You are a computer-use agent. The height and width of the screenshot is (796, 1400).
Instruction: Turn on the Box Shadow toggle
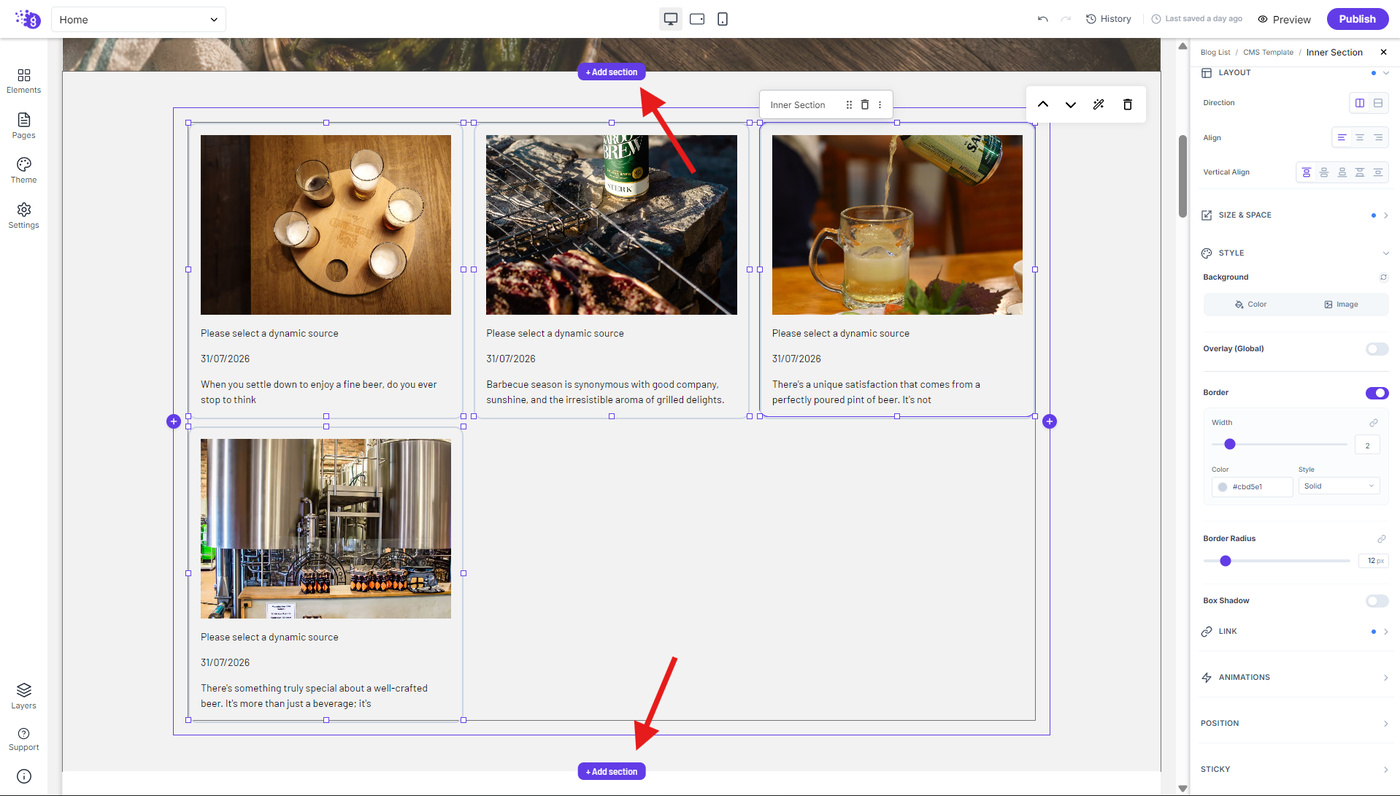tap(1377, 601)
